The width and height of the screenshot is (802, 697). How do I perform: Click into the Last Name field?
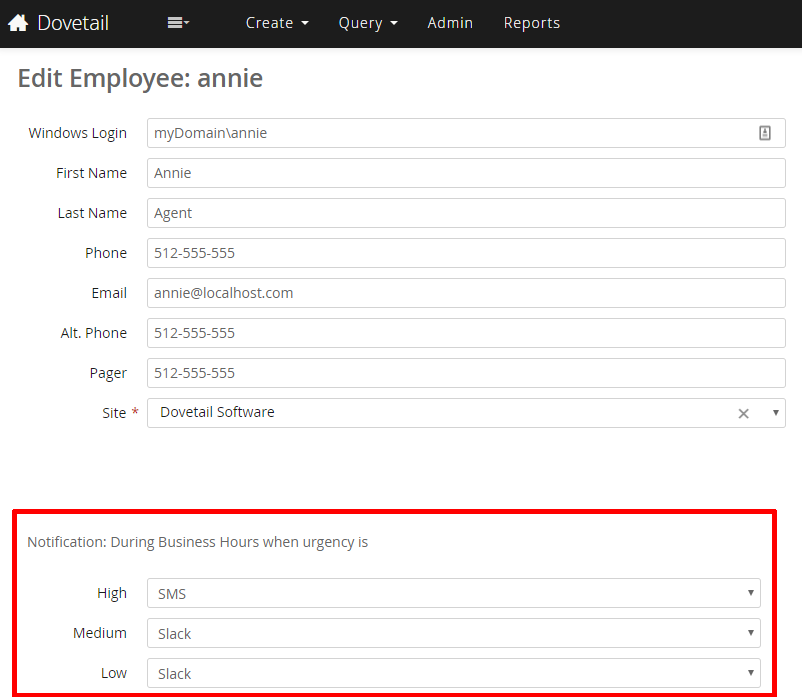466,213
